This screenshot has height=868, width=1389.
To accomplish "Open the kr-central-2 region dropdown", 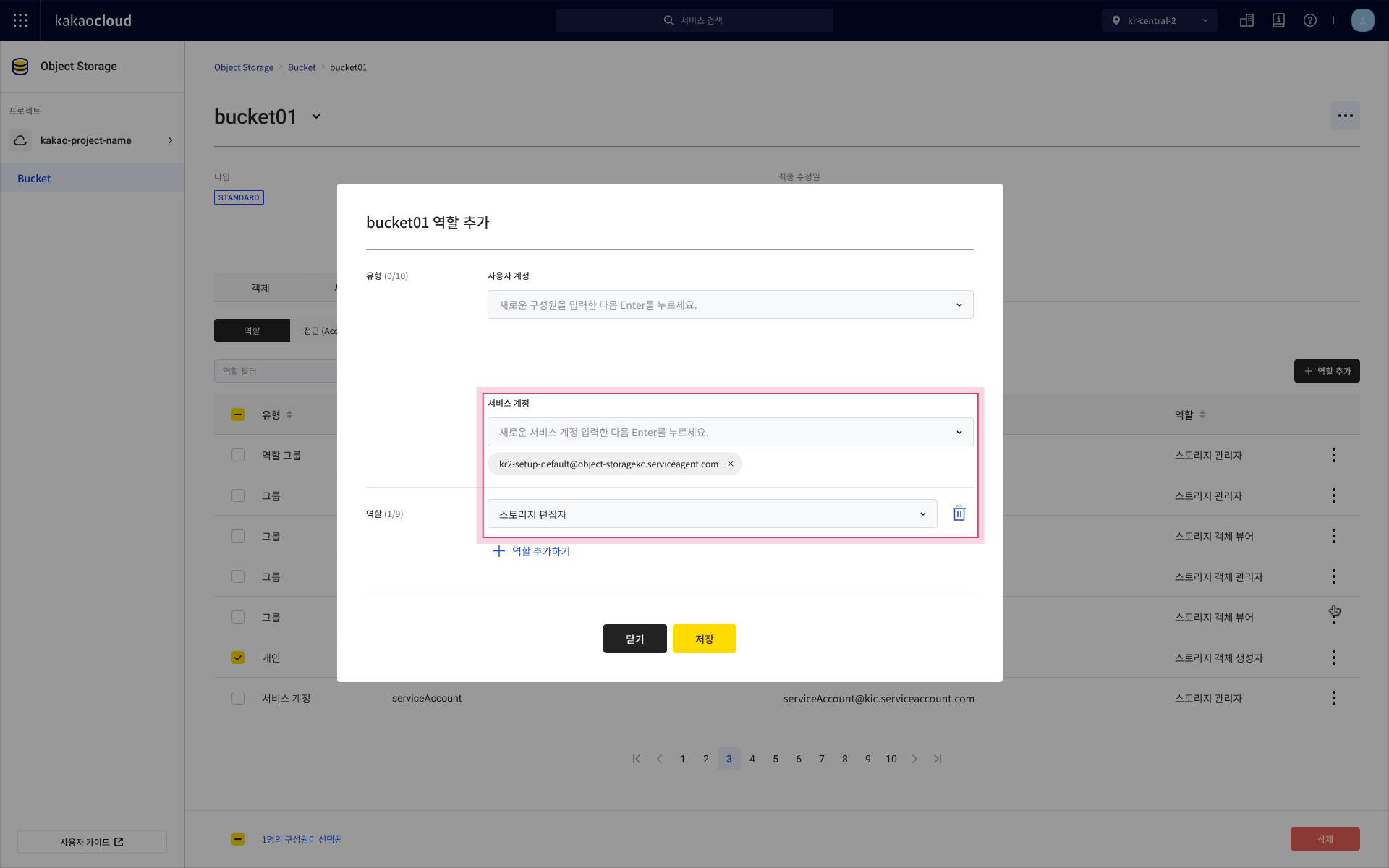I will (1159, 20).
